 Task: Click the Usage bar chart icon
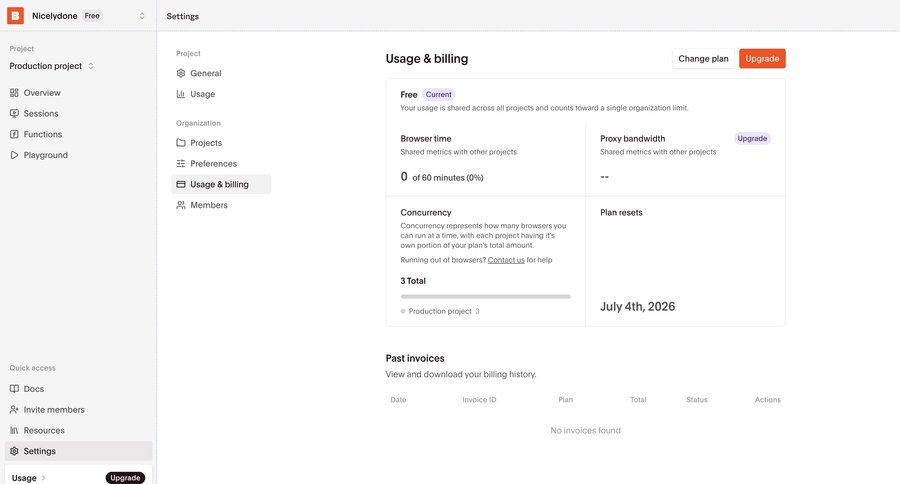[181, 94]
